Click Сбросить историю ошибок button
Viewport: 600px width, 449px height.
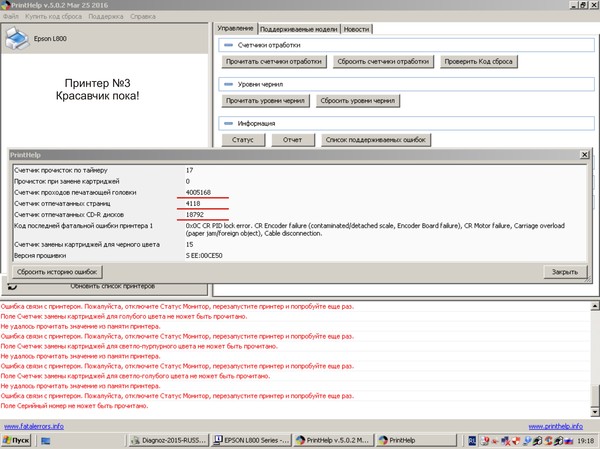pos(56,272)
